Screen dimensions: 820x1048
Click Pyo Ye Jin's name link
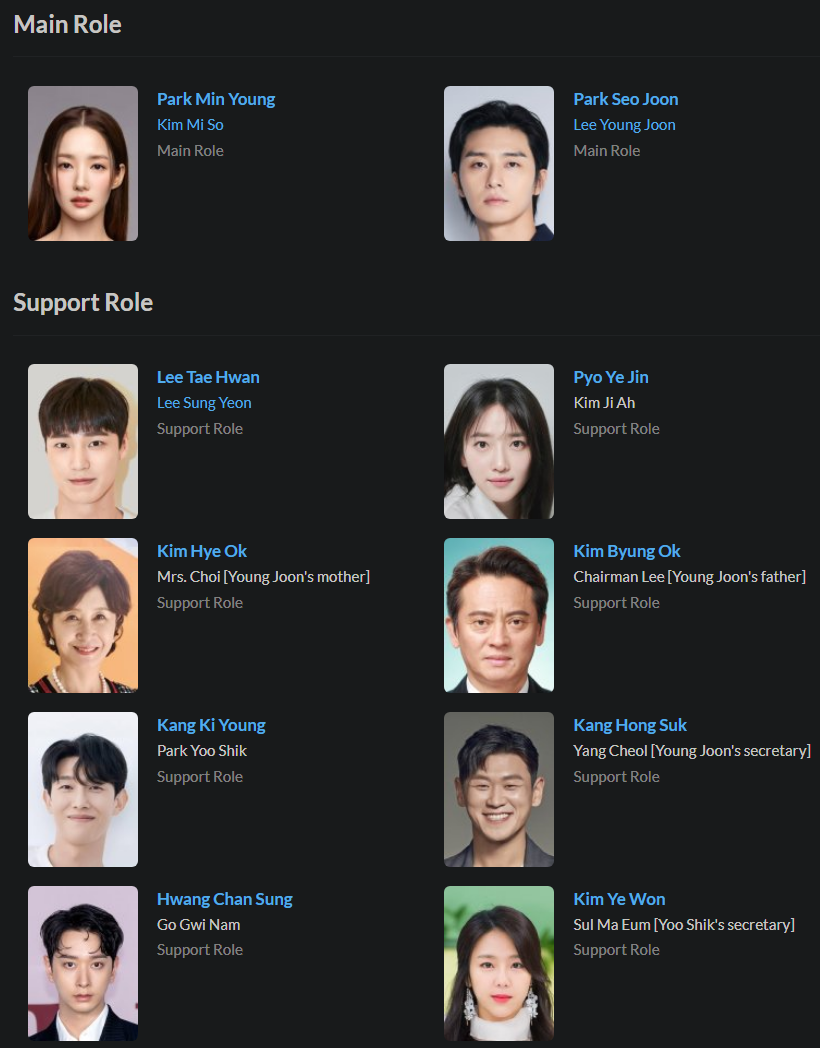click(611, 377)
